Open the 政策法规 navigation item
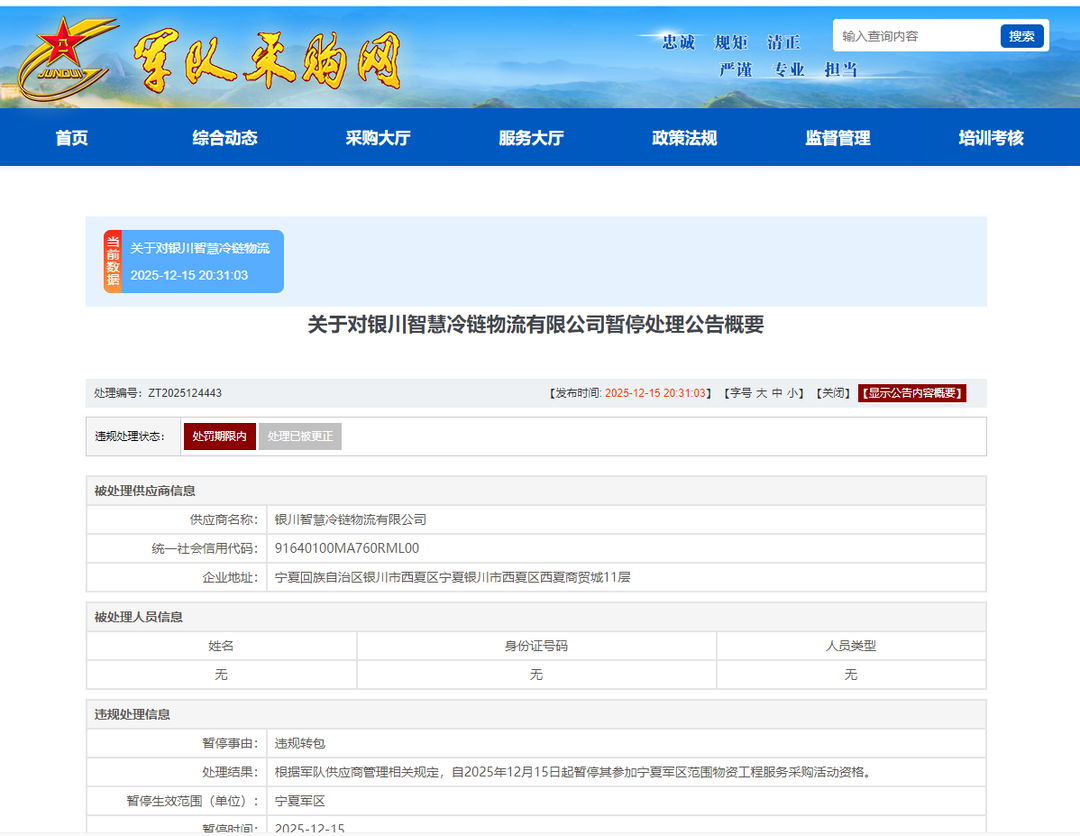Image resolution: width=1080 pixels, height=836 pixels. [684, 138]
